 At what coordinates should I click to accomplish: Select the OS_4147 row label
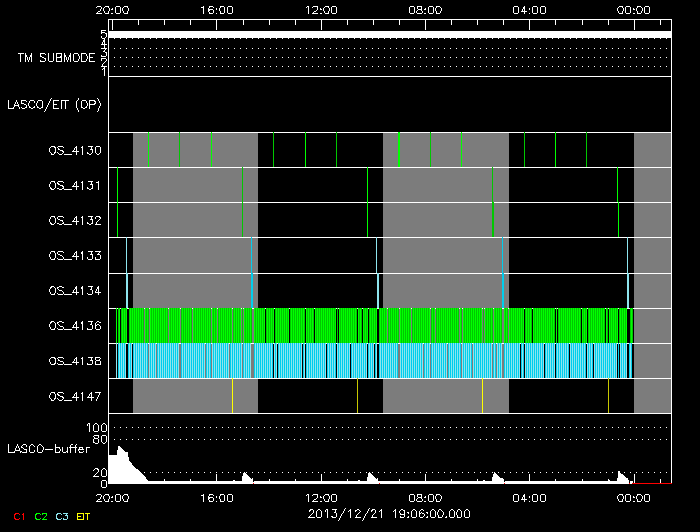coord(74,396)
